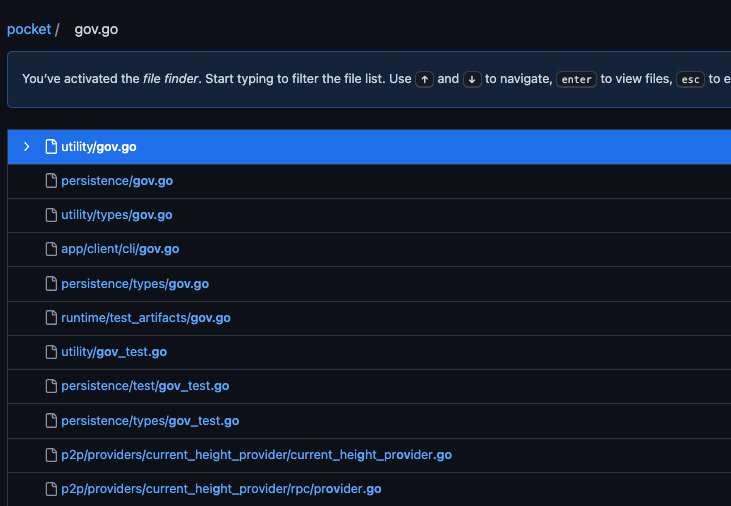
Task: Open the pocket repository breadcrumb link
Action: (29, 29)
